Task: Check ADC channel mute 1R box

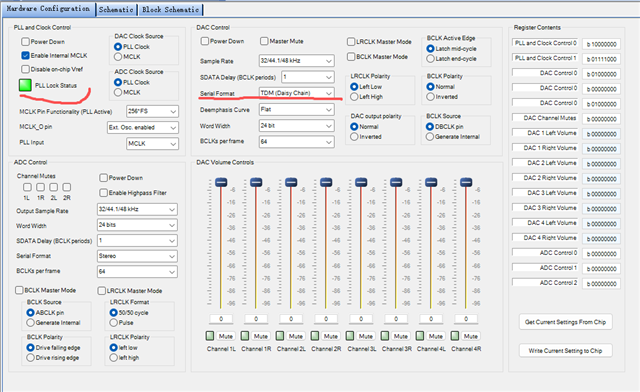Action: (40, 187)
